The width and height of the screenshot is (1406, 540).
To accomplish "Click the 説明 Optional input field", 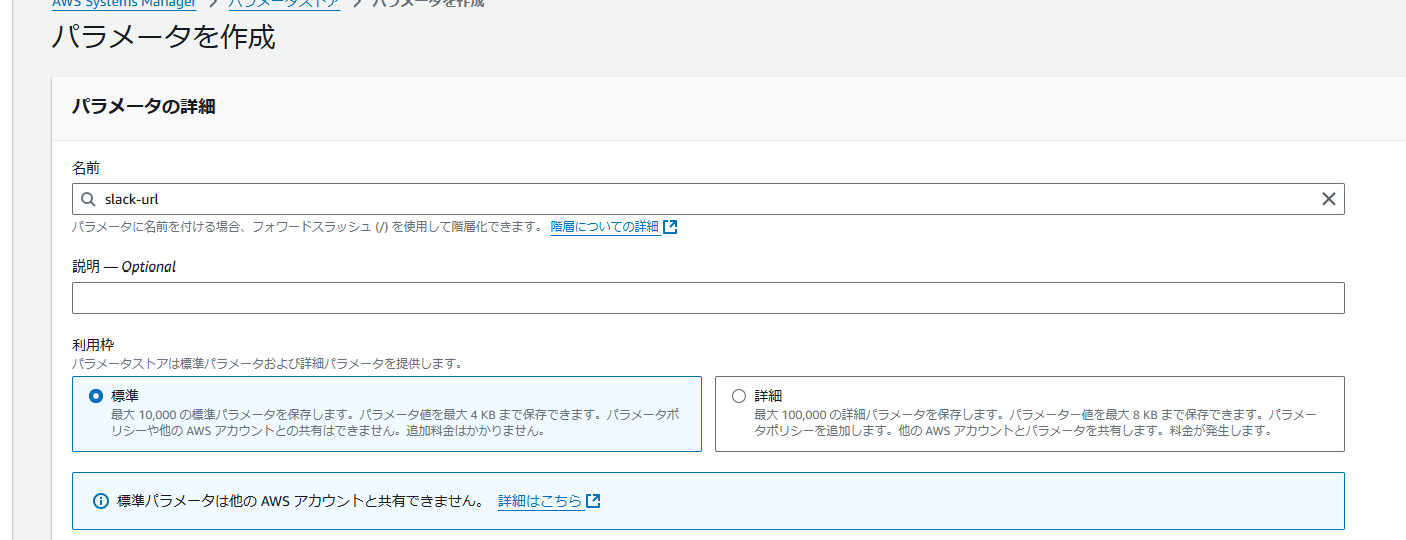I will (708, 298).
